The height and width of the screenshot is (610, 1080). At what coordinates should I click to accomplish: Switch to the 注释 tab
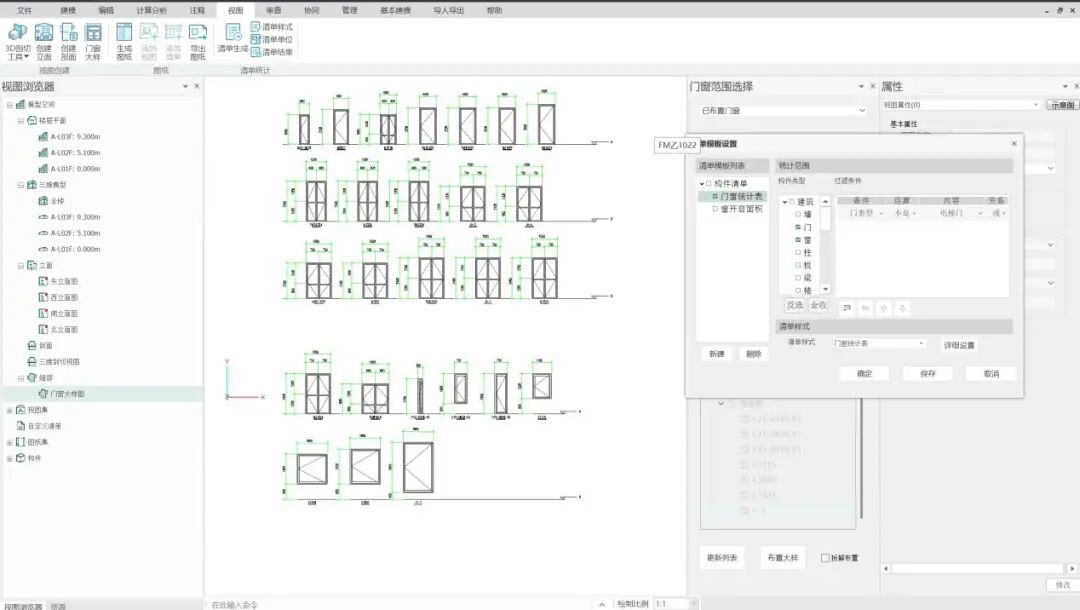click(197, 10)
